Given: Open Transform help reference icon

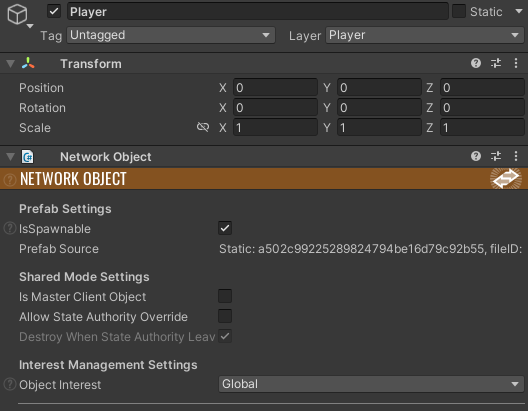Looking at the screenshot, I should point(476,63).
